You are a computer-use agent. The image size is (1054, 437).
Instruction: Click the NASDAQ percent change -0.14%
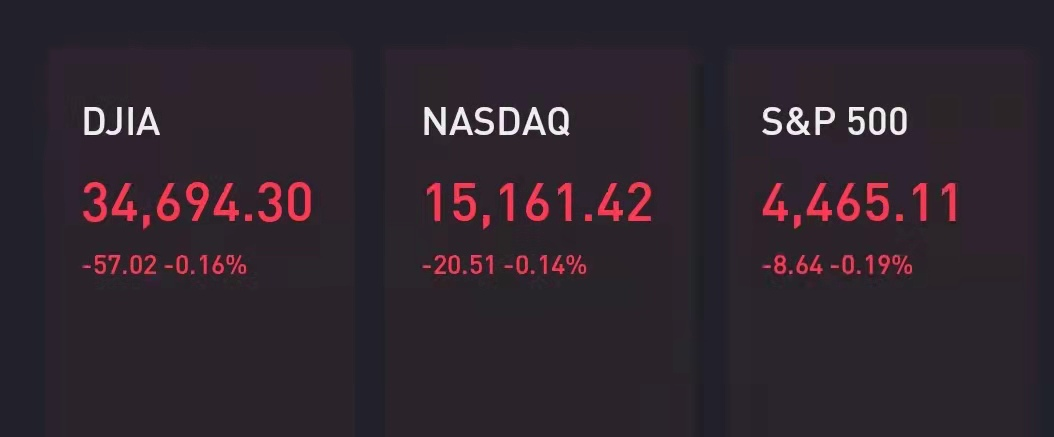click(x=545, y=266)
